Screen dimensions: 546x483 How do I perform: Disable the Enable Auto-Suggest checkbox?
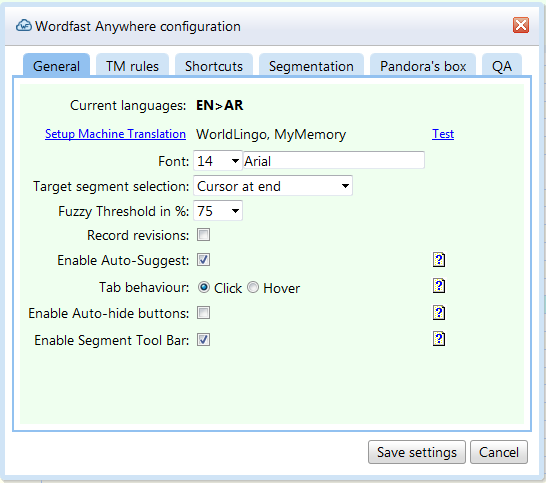(x=203, y=260)
